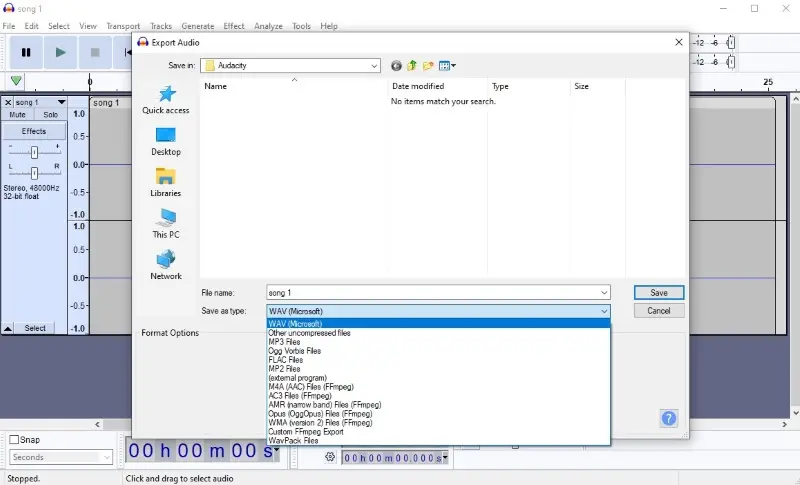800x485 pixels.
Task: Adjust the track gain slider
Action: 34,152
